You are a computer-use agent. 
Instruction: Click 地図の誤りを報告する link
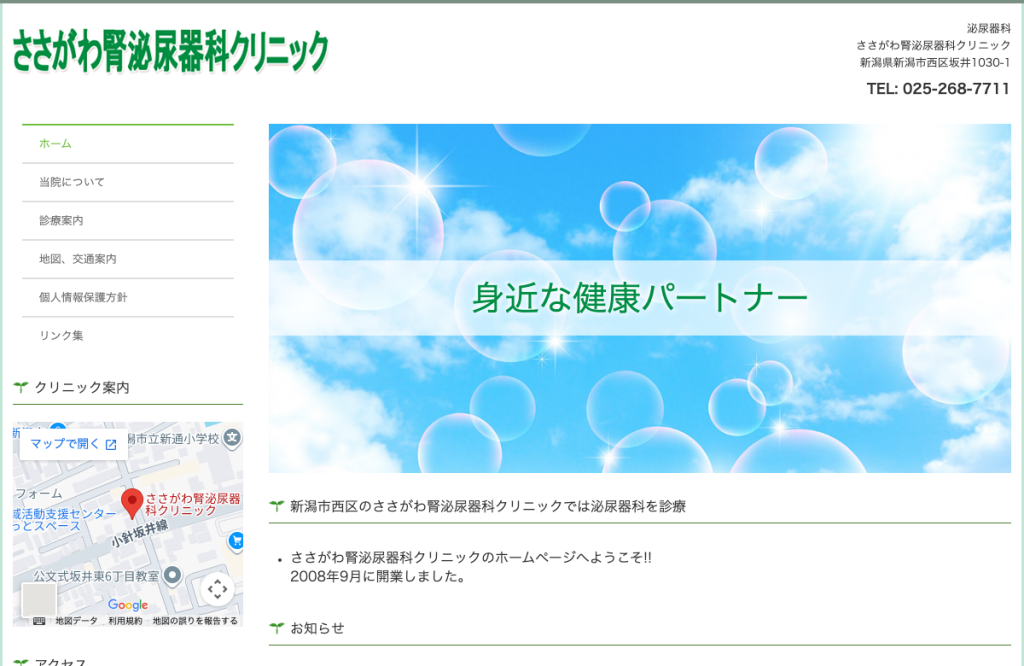pyautogui.click(x=195, y=621)
